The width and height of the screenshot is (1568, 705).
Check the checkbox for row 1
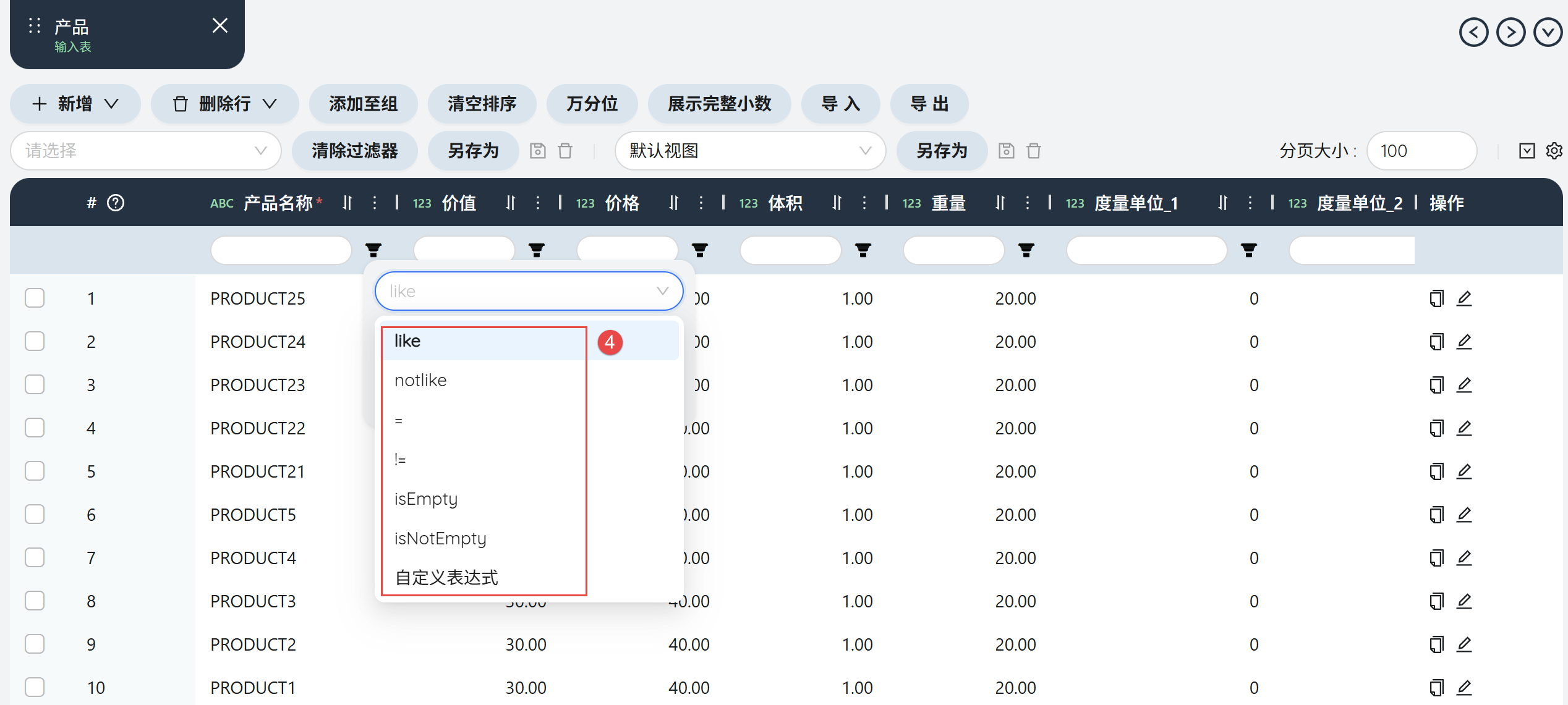[x=35, y=298]
